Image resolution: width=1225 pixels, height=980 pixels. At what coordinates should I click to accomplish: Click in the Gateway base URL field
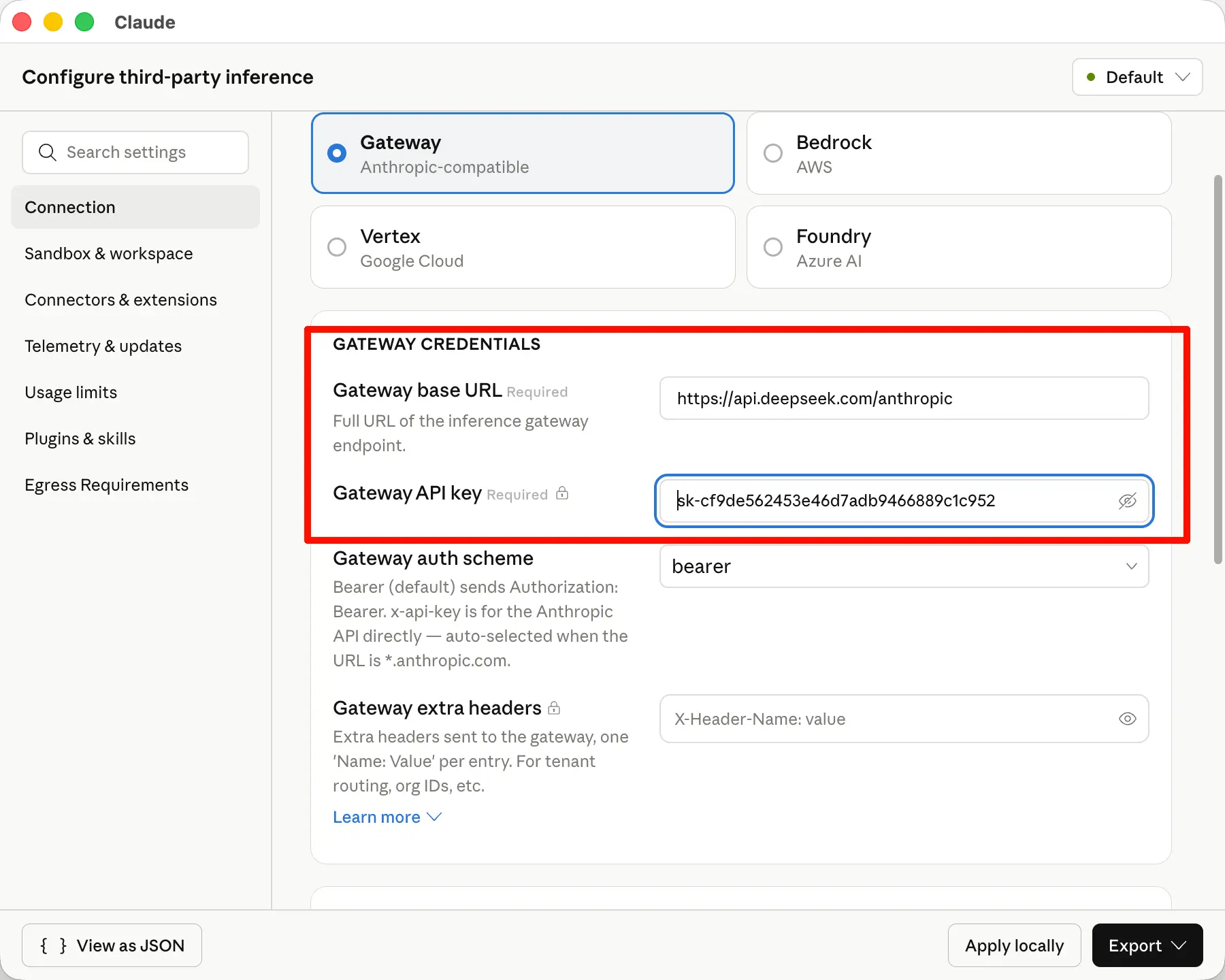coord(904,398)
